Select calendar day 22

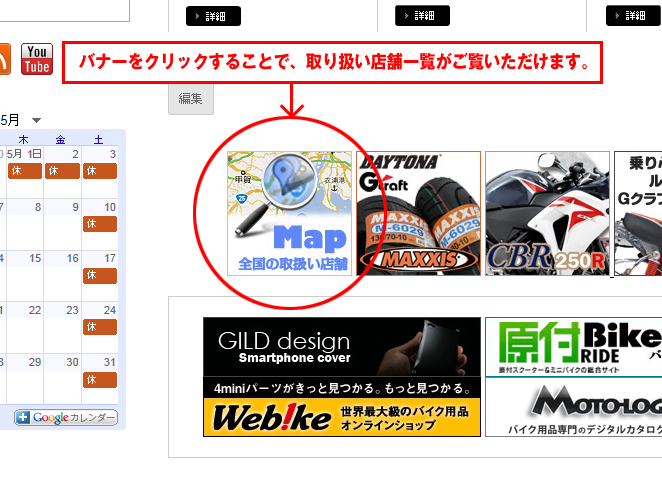35,310
